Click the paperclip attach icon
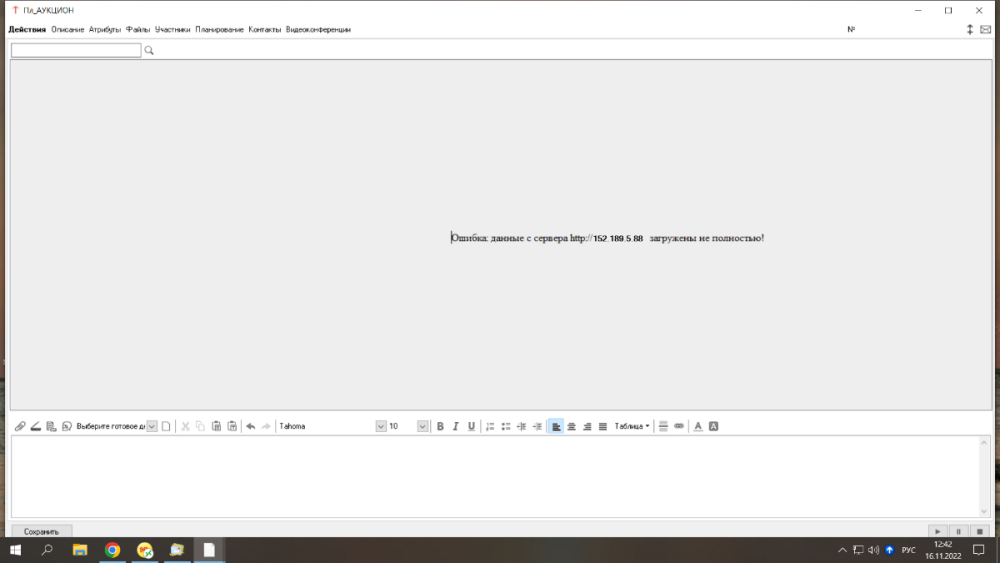The image size is (1000, 563). coord(20,426)
